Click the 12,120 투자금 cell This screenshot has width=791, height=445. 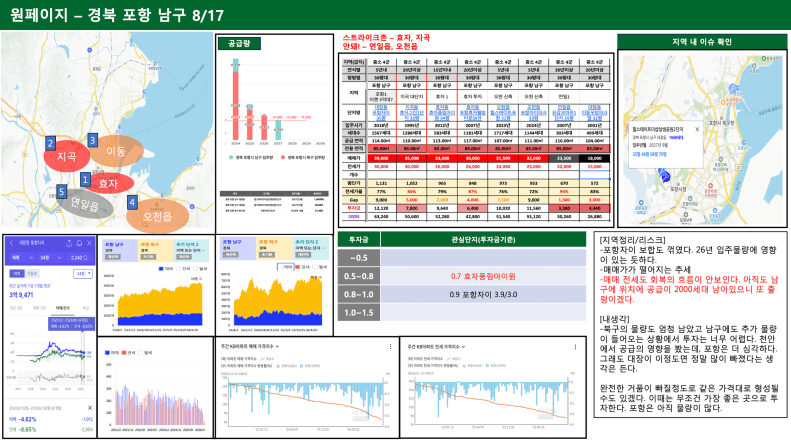(x=381, y=208)
